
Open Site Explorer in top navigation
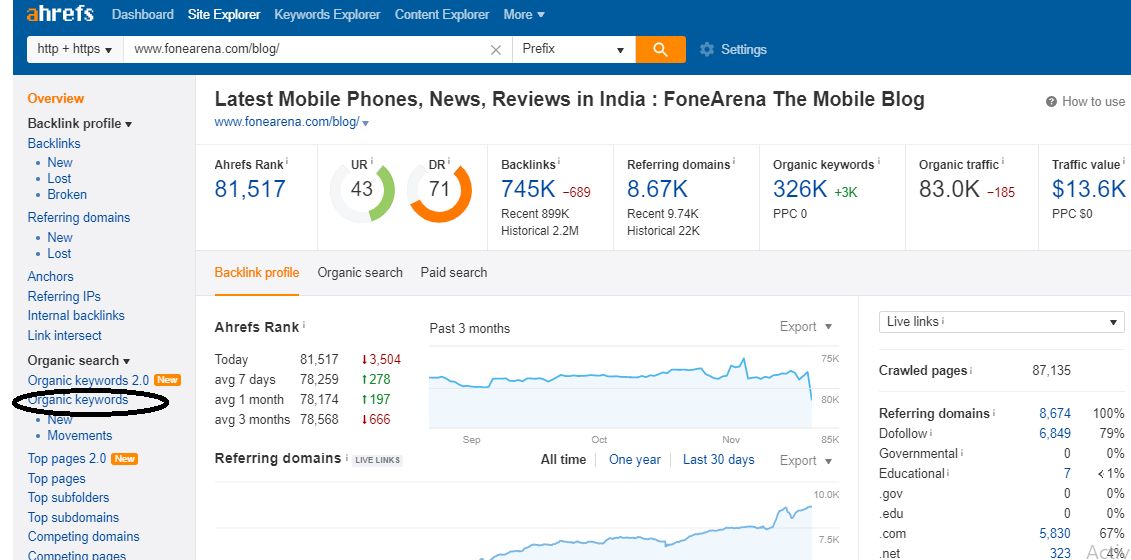pyautogui.click(x=224, y=14)
